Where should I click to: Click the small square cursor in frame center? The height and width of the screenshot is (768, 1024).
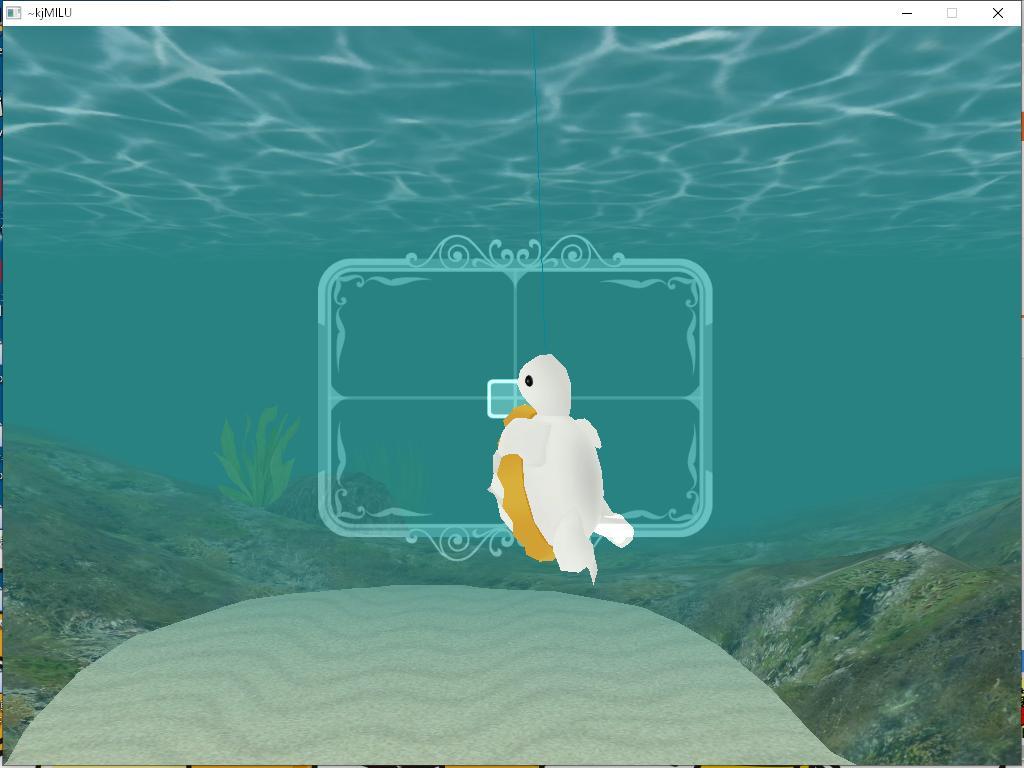click(x=501, y=398)
